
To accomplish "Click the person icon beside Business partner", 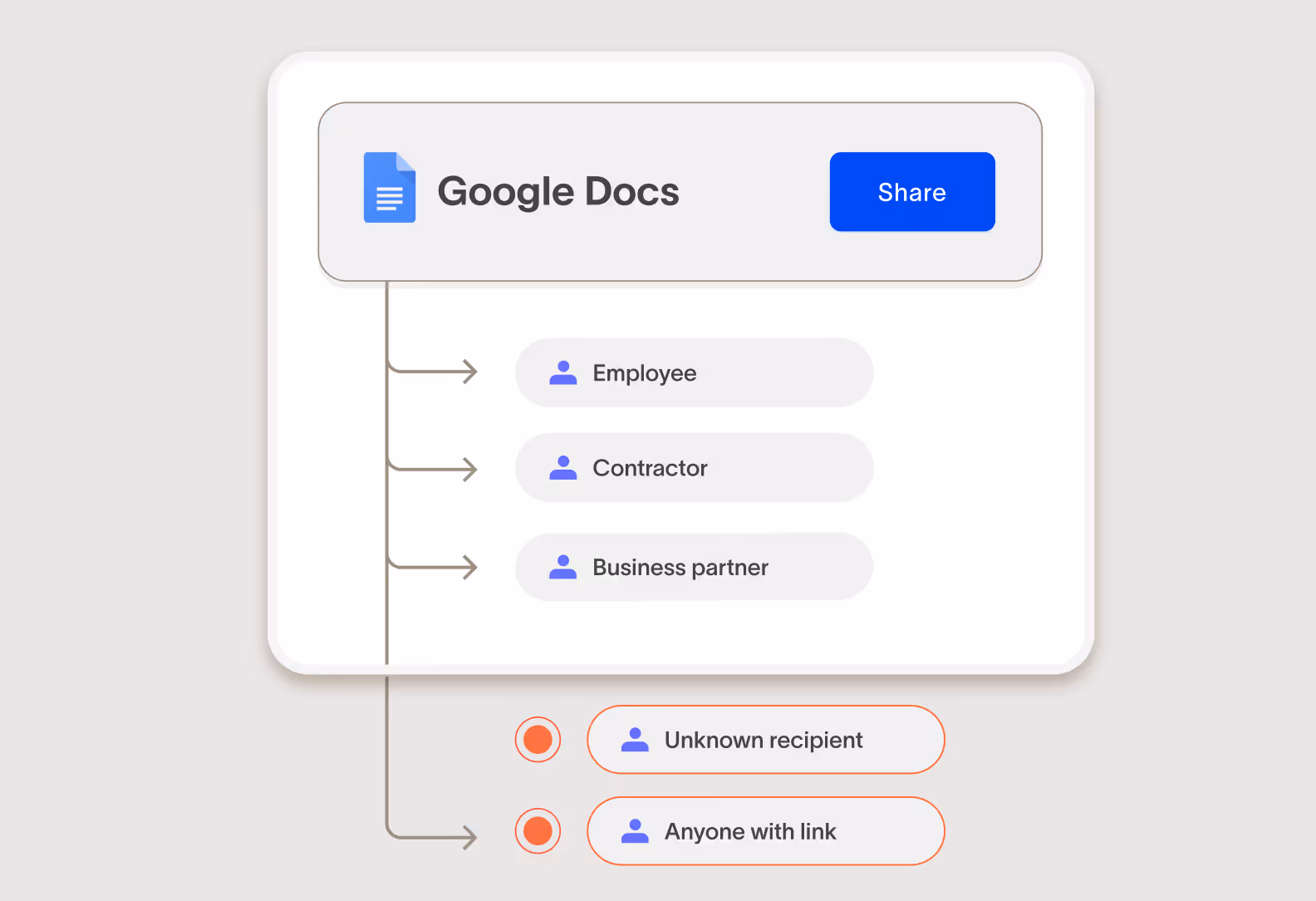I will [563, 567].
